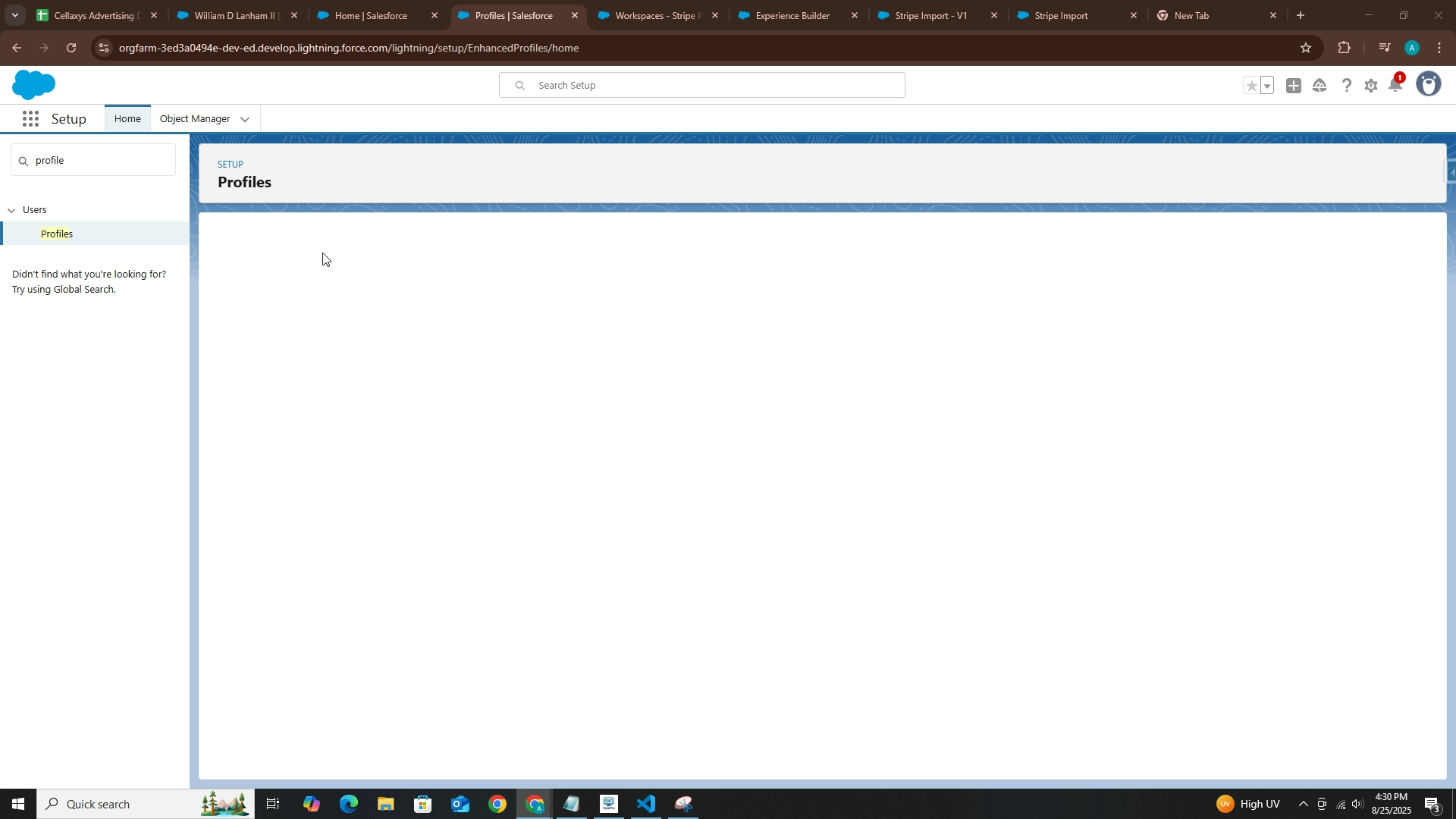Screen dimensions: 1456x819
Task: Bookmark page with Chrome star icon
Action: 1306,48
